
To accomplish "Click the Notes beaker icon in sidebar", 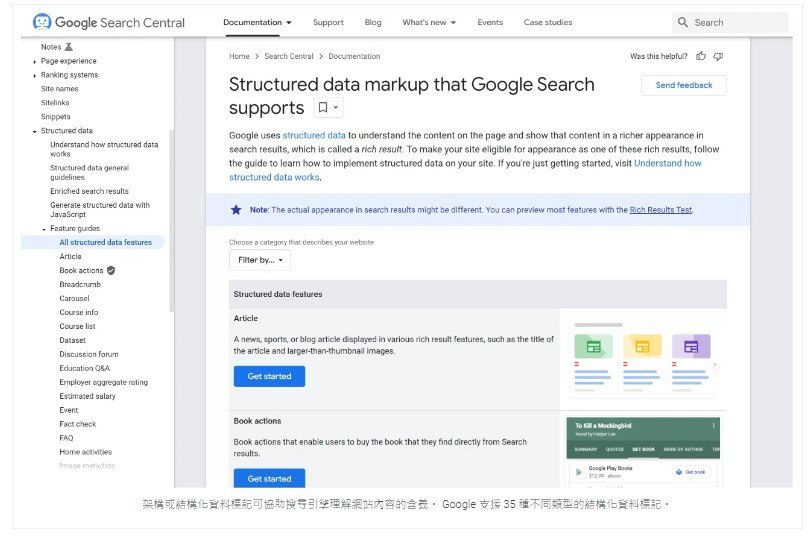I will (x=68, y=47).
